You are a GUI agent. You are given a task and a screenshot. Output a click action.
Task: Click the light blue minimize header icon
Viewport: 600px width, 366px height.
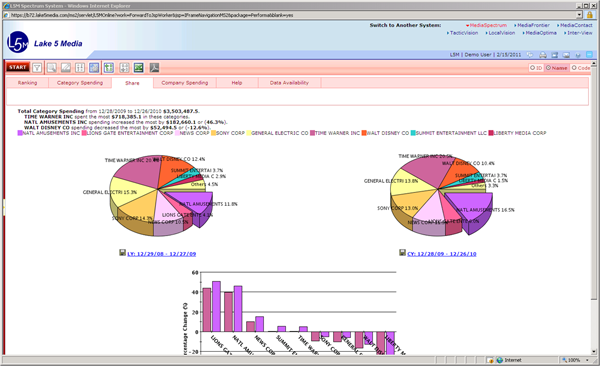pyautogui.click(x=590, y=55)
